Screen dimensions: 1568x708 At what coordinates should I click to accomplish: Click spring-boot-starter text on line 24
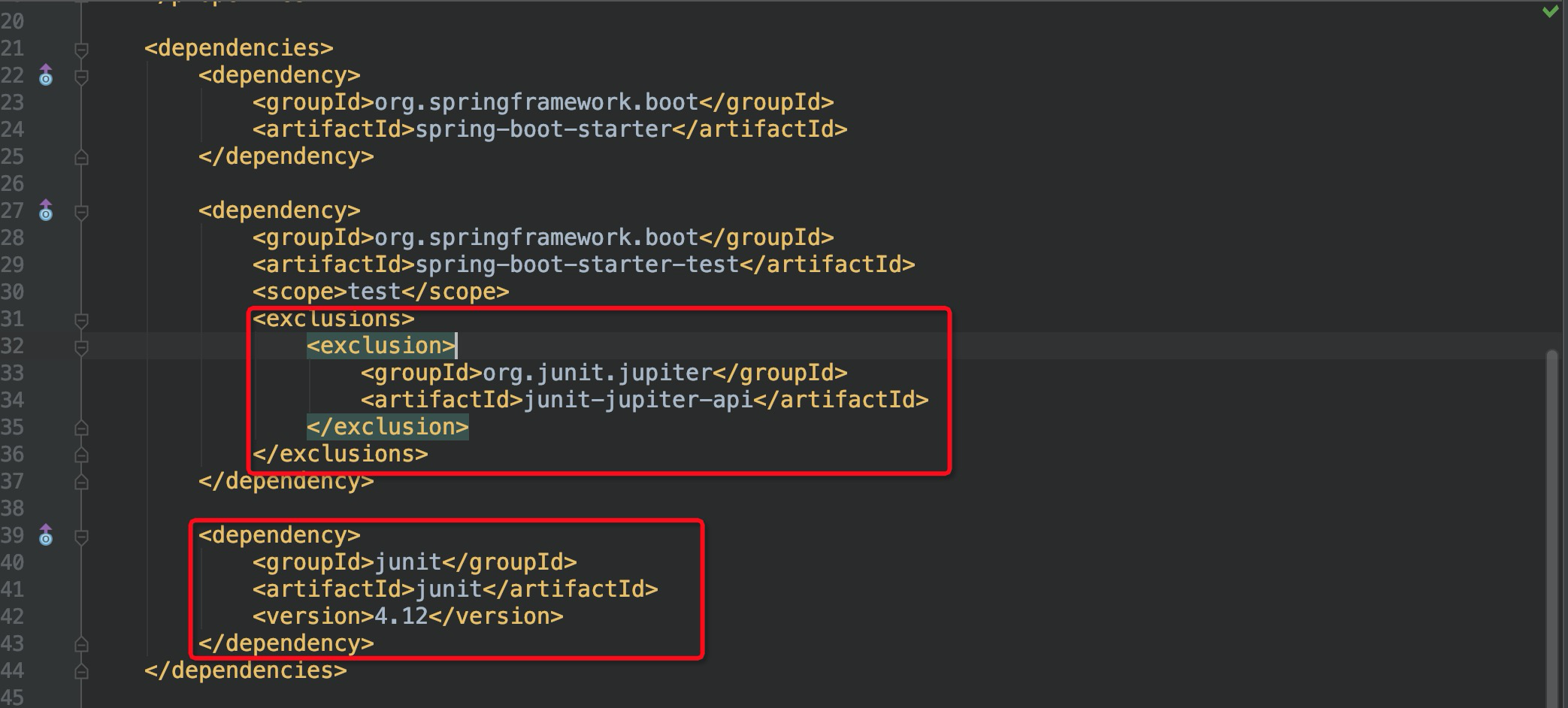click(543, 129)
